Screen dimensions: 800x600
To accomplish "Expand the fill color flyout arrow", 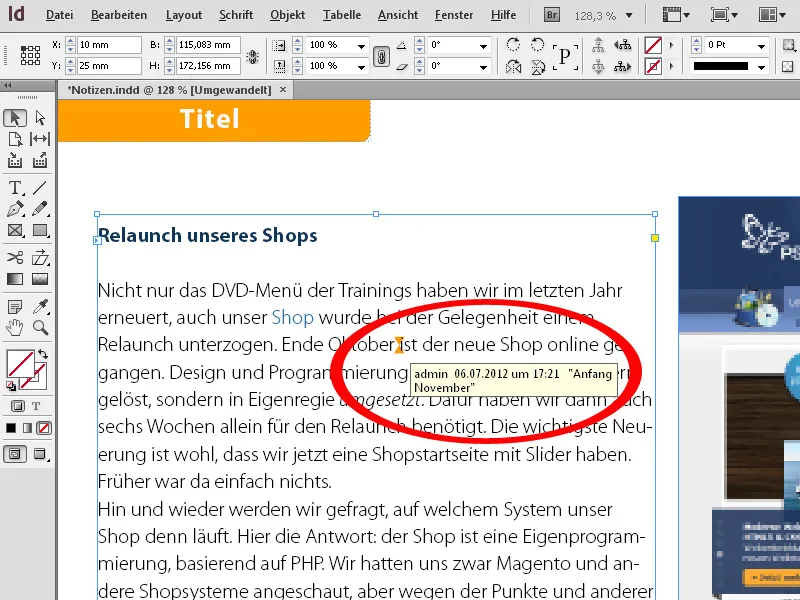I will pos(671,45).
